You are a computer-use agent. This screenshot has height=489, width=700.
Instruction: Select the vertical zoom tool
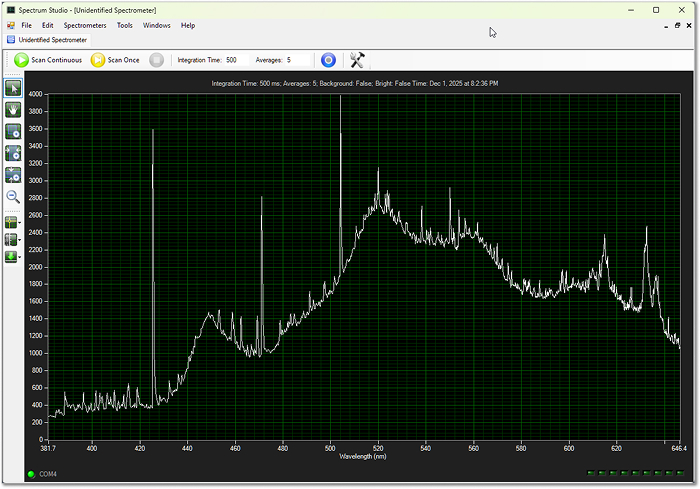click(x=13, y=175)
